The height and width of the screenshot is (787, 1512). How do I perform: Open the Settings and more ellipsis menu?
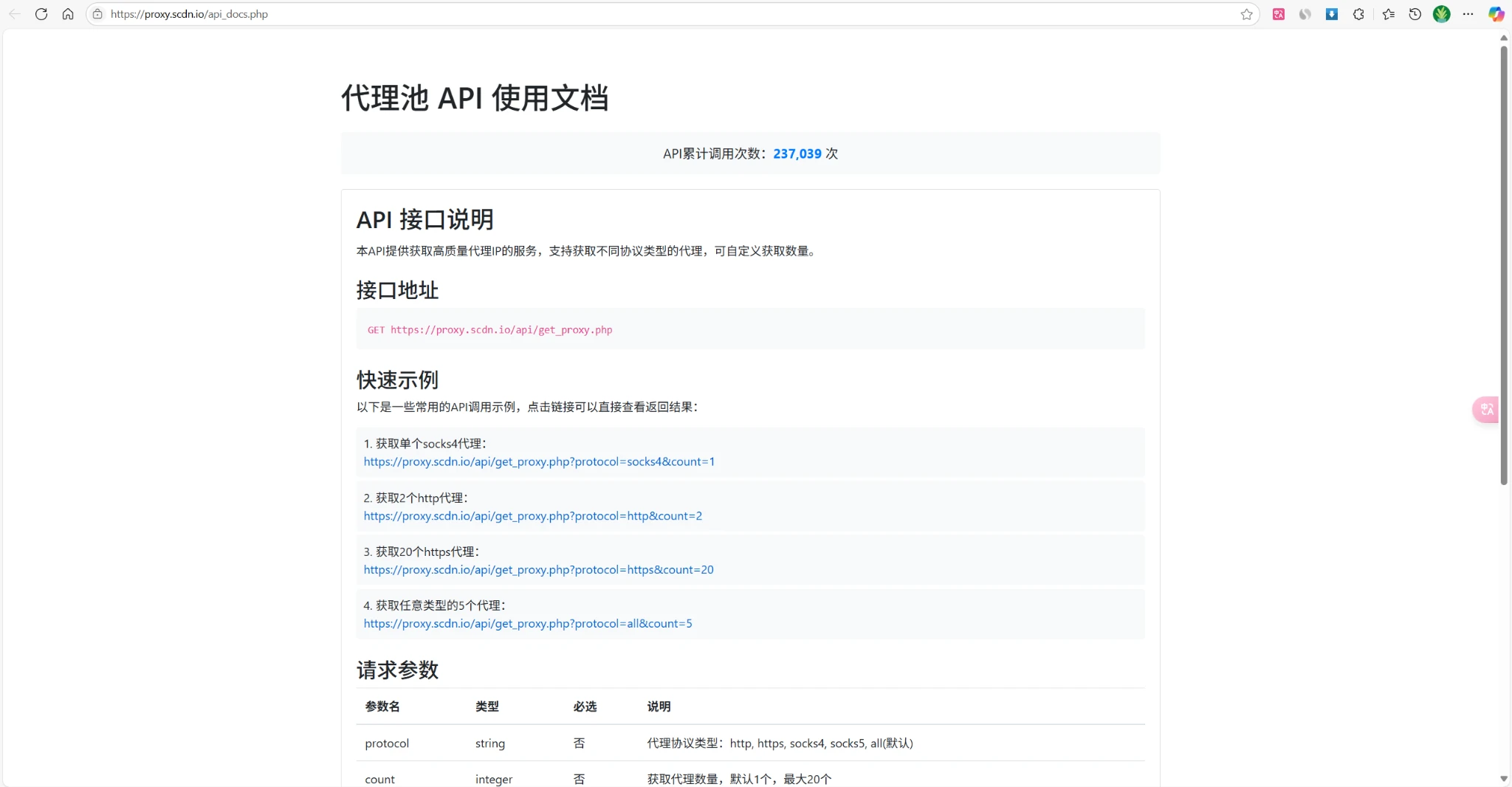pyautogui.click(x=1468, y=14)
